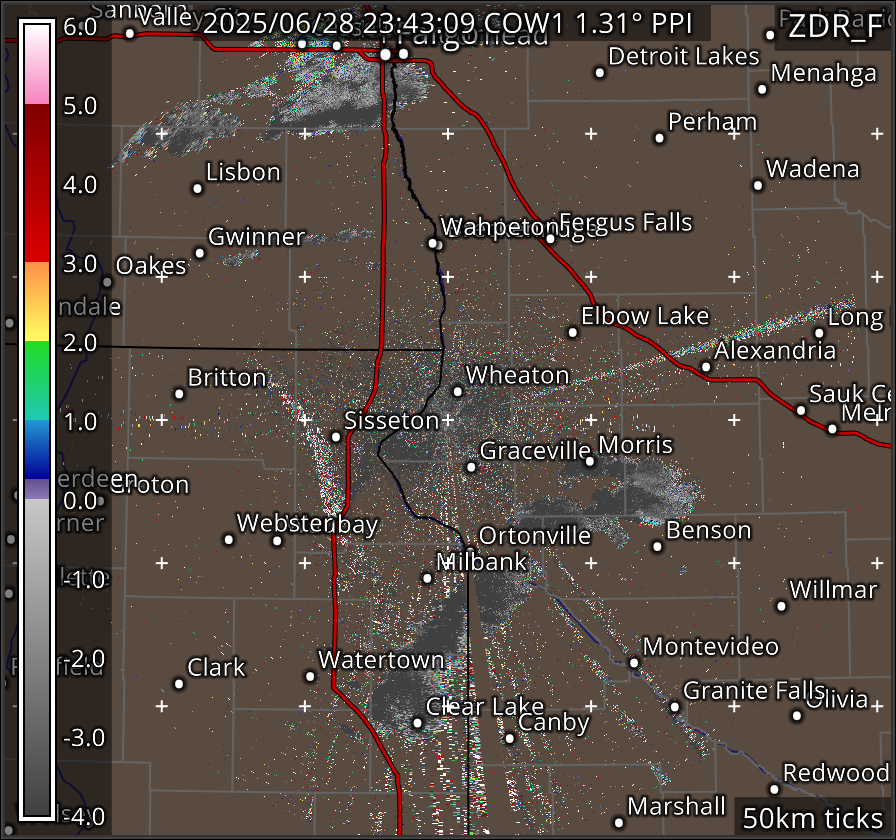896x840 pixels.
Task: Pick the Watertown city marker dot
Action: 311,676
